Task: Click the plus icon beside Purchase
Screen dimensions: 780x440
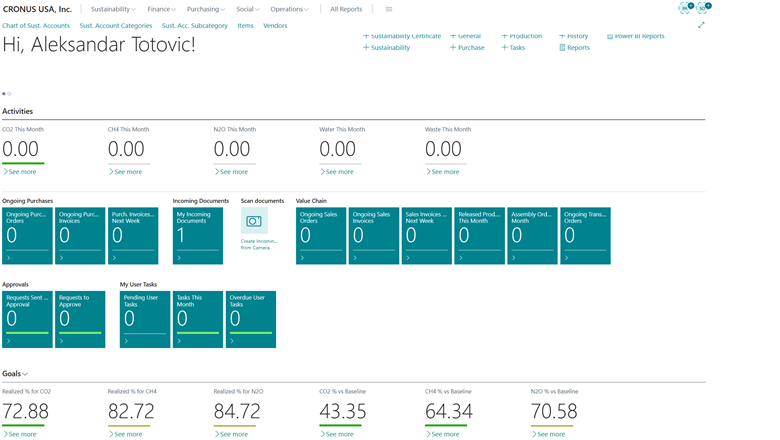Action: [453, 47]
